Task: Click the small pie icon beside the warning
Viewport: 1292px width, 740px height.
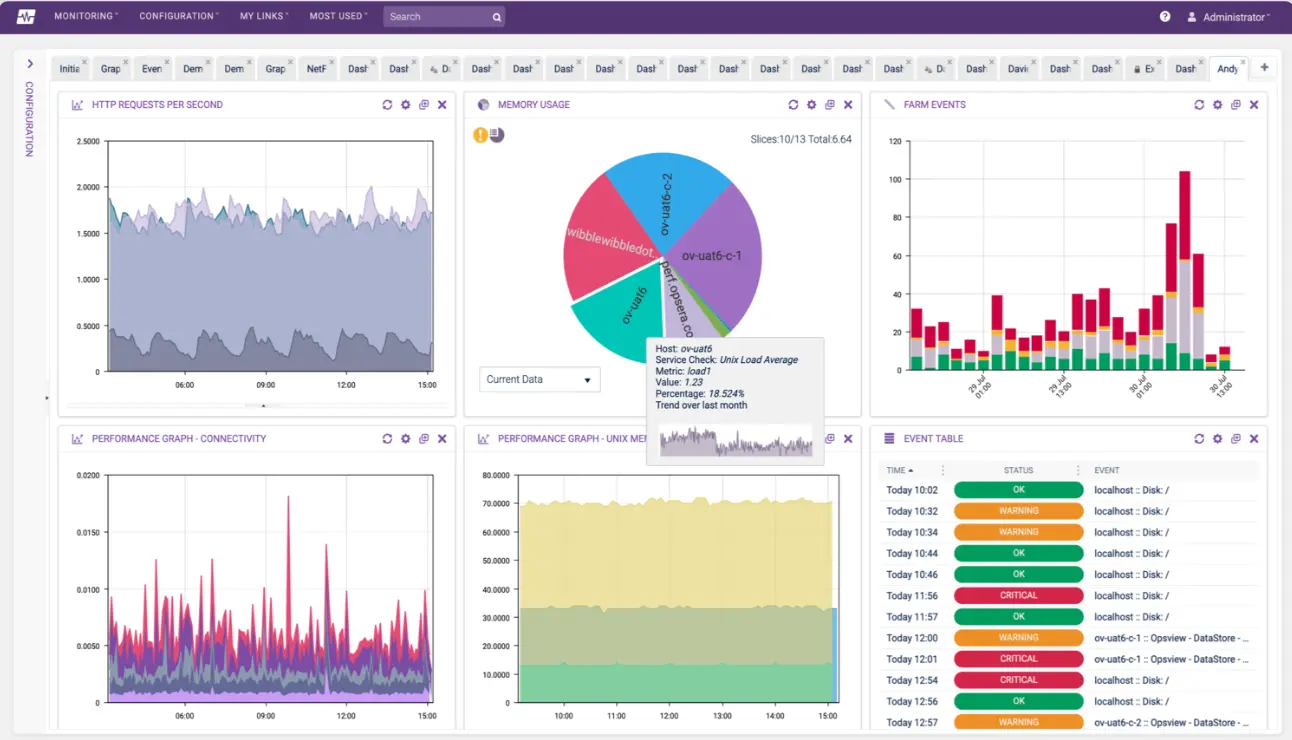Action: tap(497, 135)
